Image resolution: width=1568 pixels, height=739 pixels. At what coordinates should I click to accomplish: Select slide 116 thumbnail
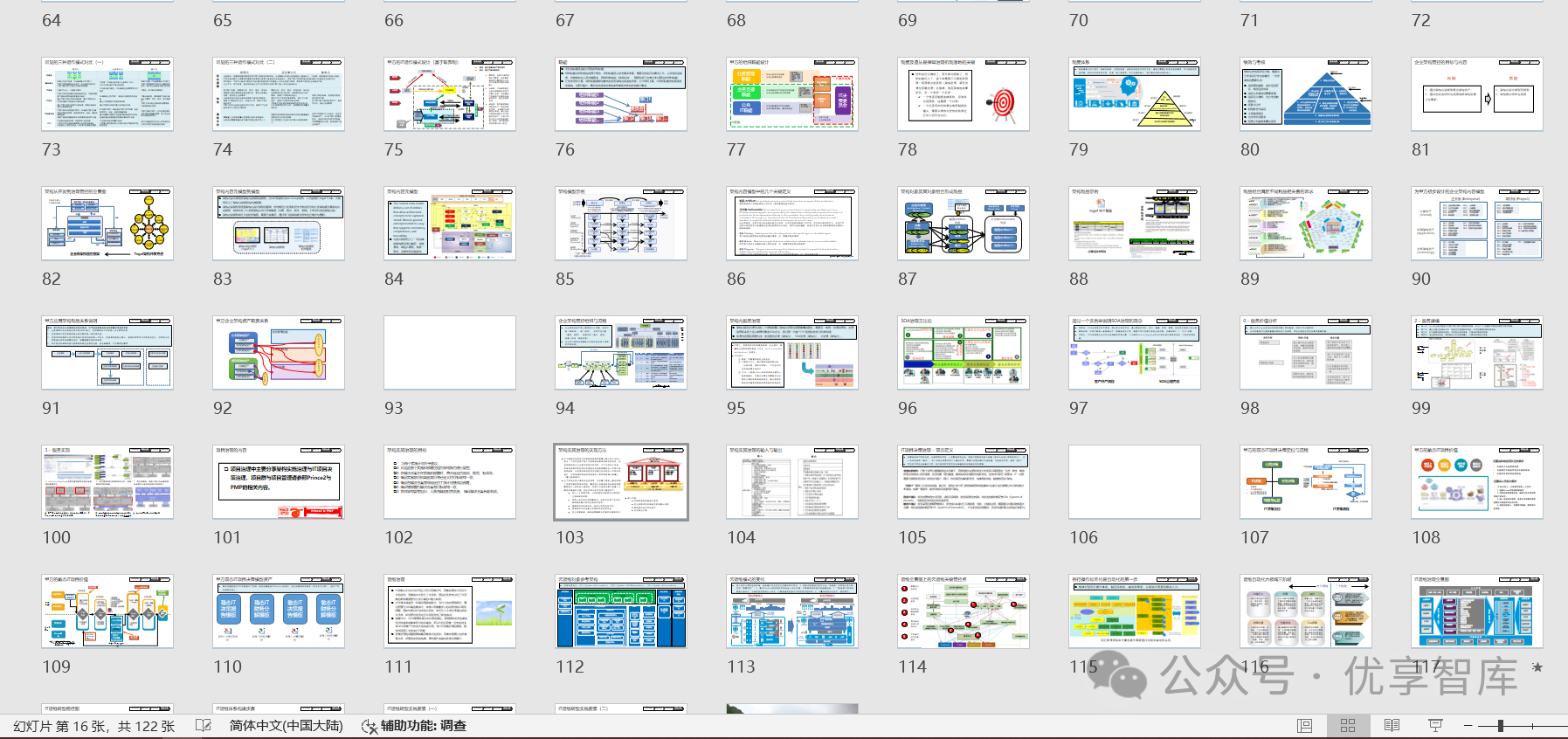coord(1306,611)
